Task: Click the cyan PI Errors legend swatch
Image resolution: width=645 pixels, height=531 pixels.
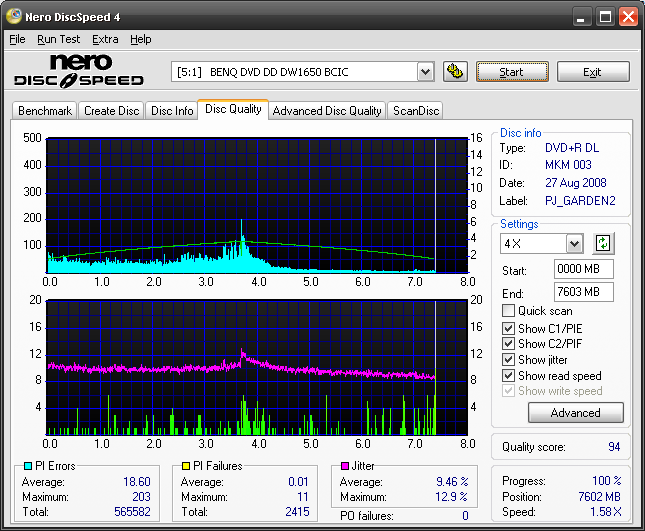Action: pyautogui.click(x=28, y=466)
